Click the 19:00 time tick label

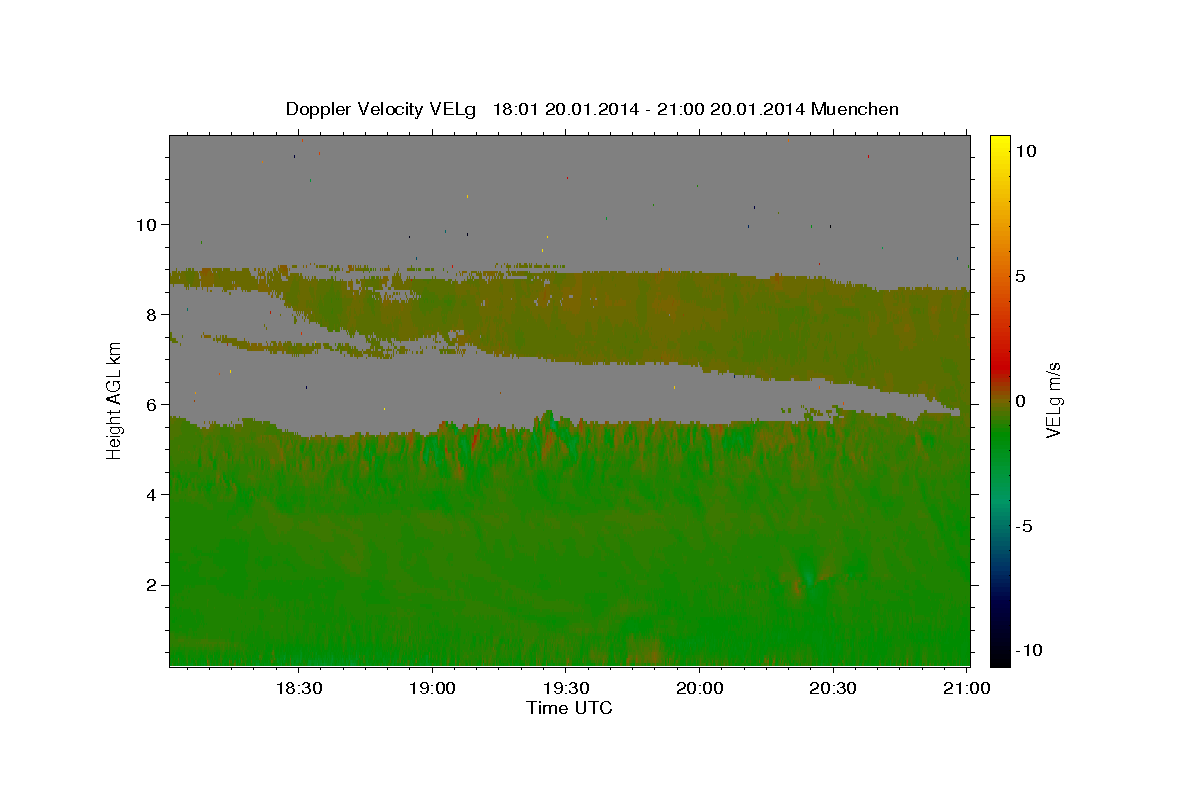click(432, 688)
